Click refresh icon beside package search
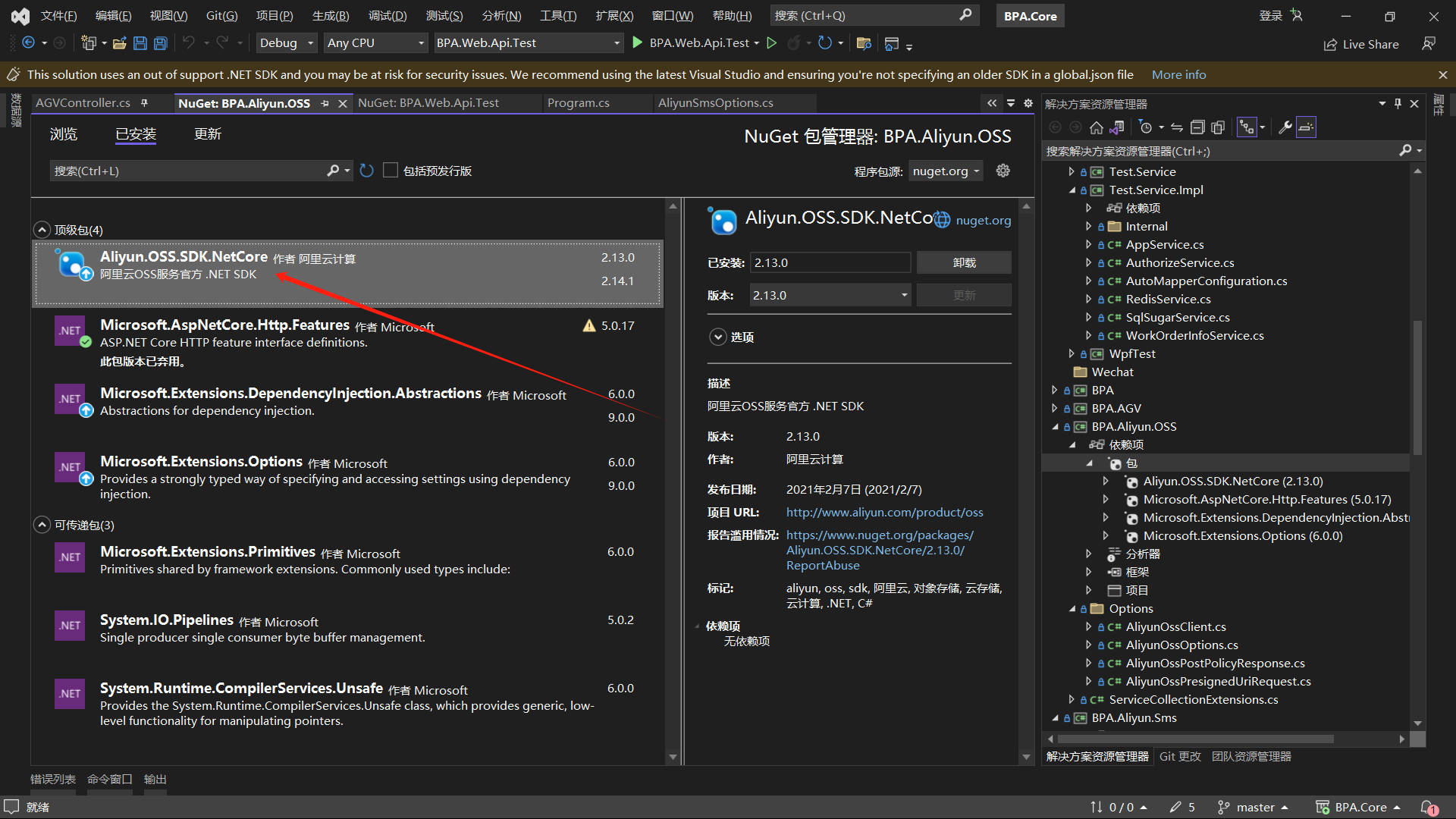Image resolution: width=1456 pixels, height=819 pixels. pos(367,171)
